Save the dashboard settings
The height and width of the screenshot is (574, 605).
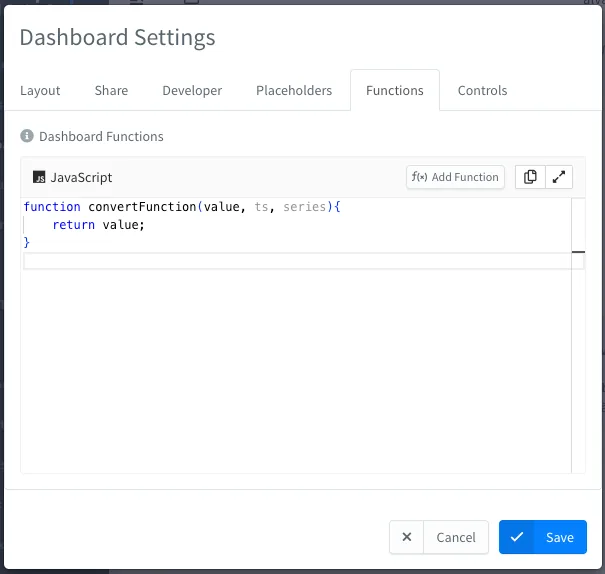point(542,537)
